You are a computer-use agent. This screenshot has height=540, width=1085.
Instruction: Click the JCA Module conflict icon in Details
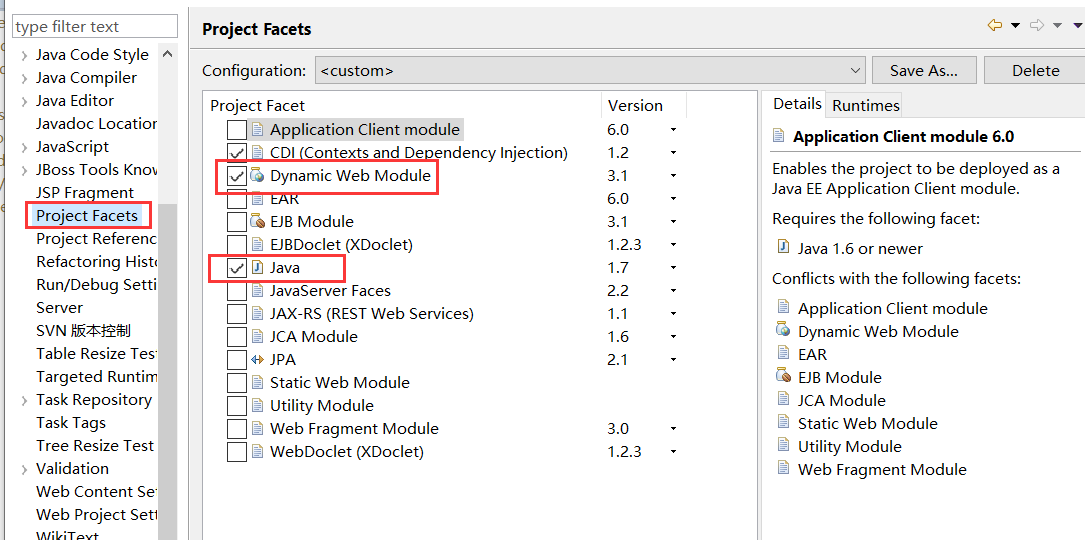(x=783, y=399)
